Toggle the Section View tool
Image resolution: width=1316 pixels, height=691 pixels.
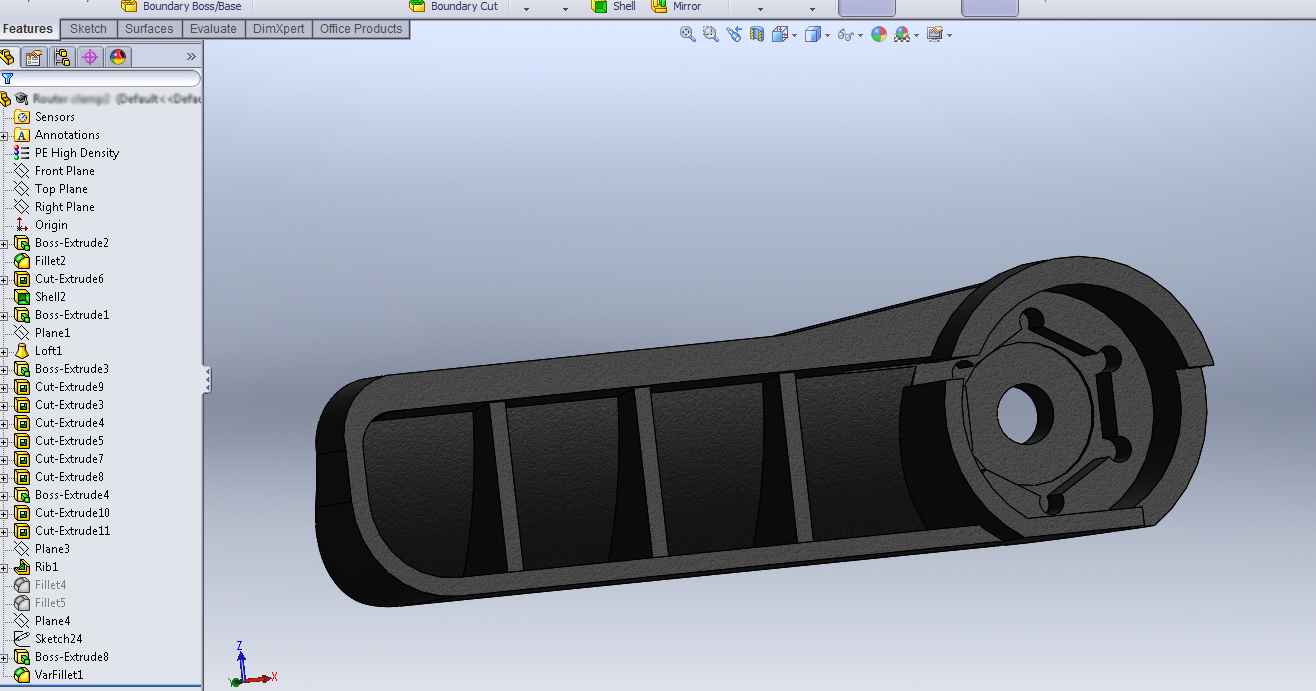[757, 34]
